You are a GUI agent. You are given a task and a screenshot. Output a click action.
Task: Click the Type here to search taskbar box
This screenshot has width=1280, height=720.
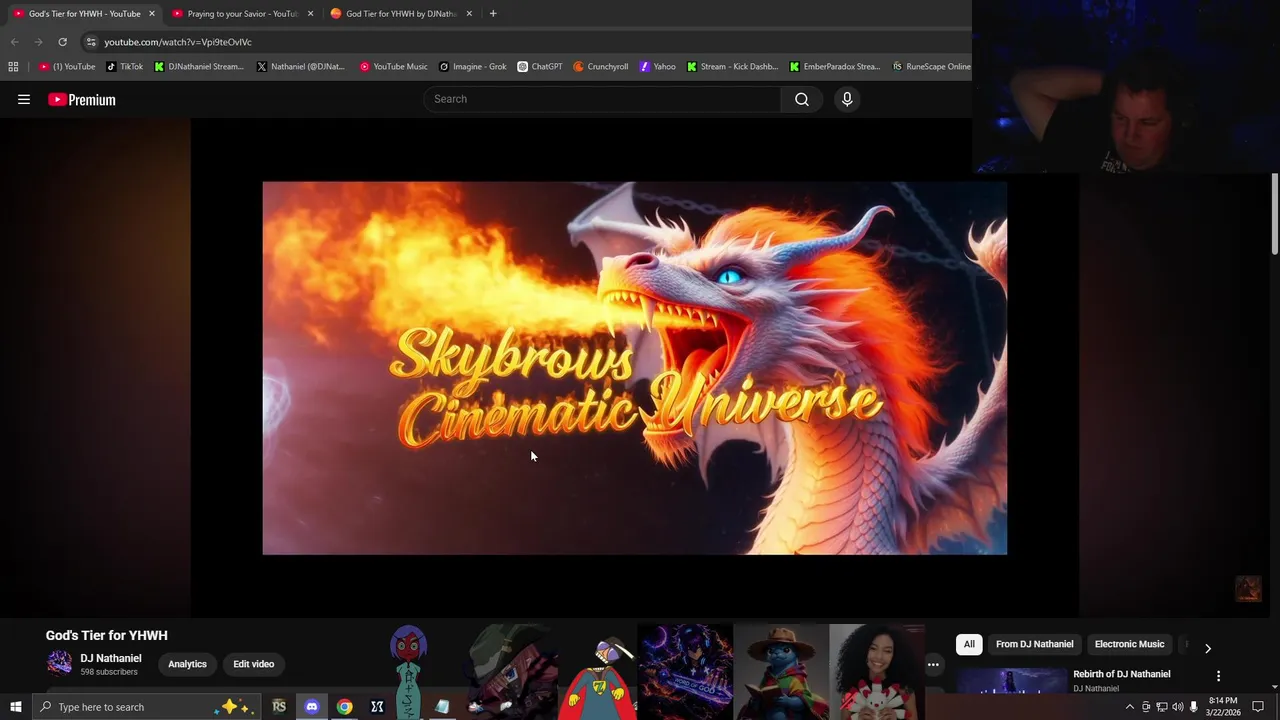click(x=147, y=707)
